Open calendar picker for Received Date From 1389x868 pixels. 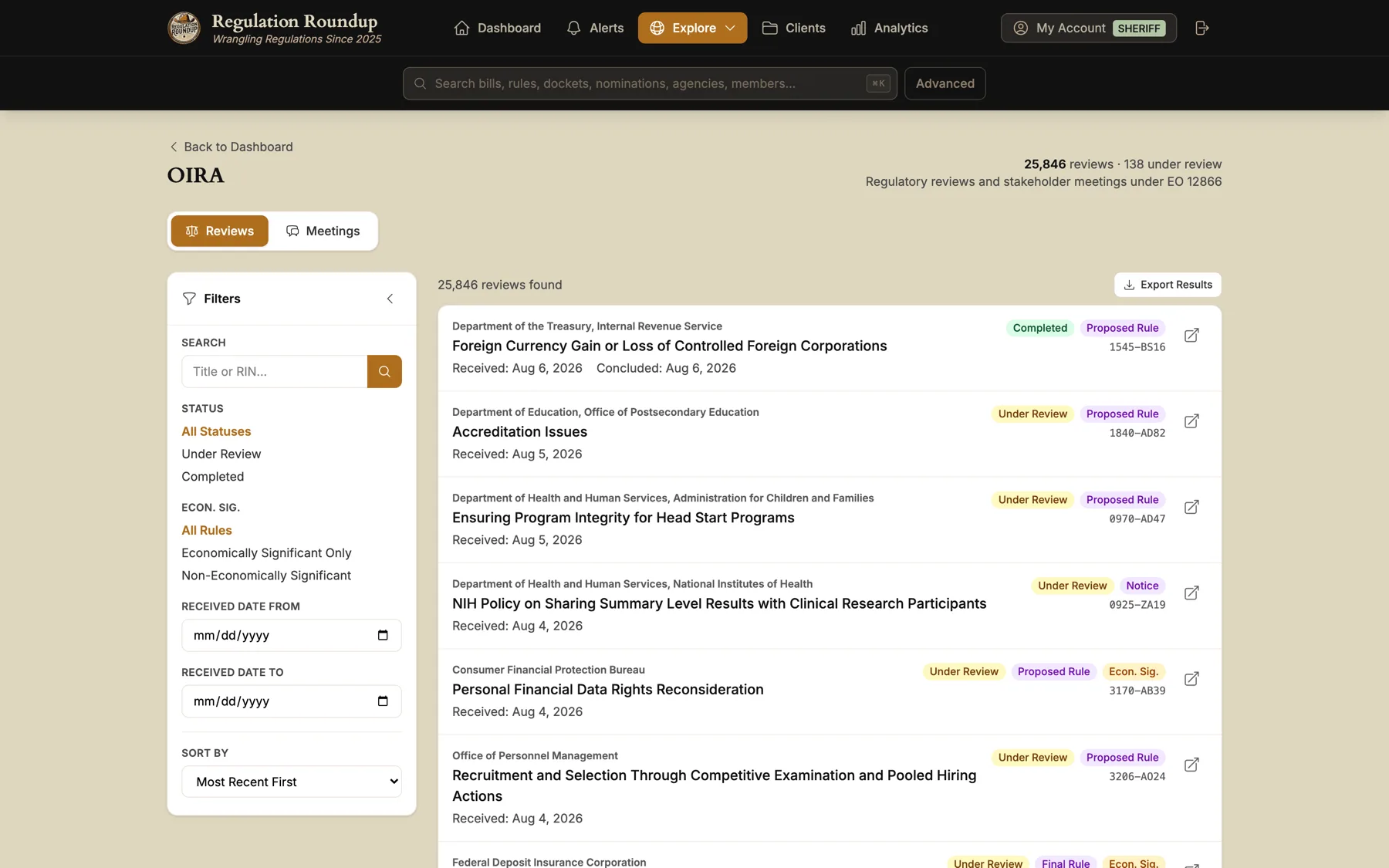pyautogui.click(x=383, y=635)
